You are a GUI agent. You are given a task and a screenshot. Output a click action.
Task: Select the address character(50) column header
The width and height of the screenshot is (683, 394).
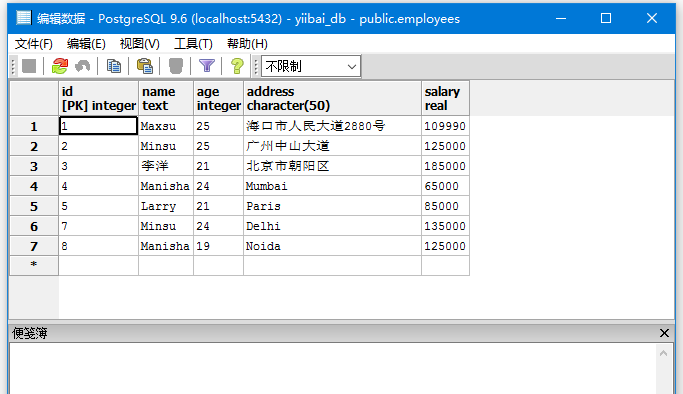pyautogui.click(x=332, y=98)
